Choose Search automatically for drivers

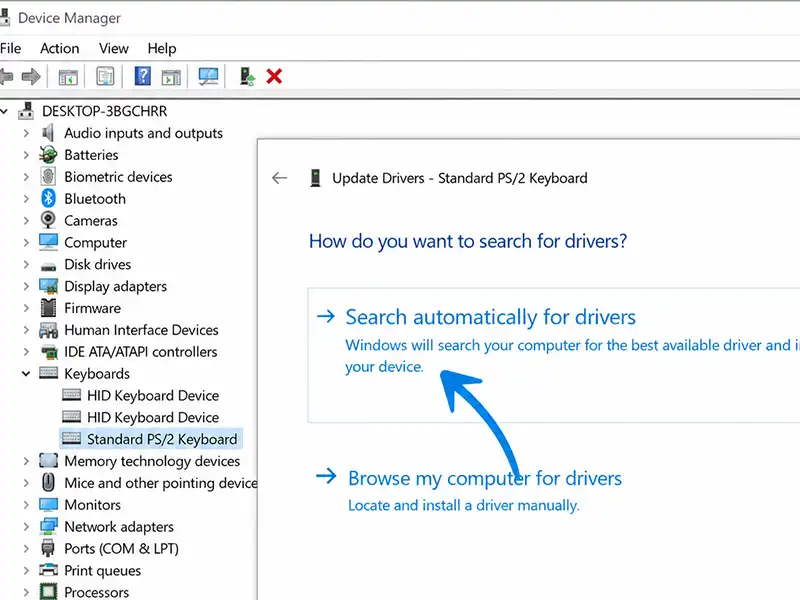click(554, 355)
